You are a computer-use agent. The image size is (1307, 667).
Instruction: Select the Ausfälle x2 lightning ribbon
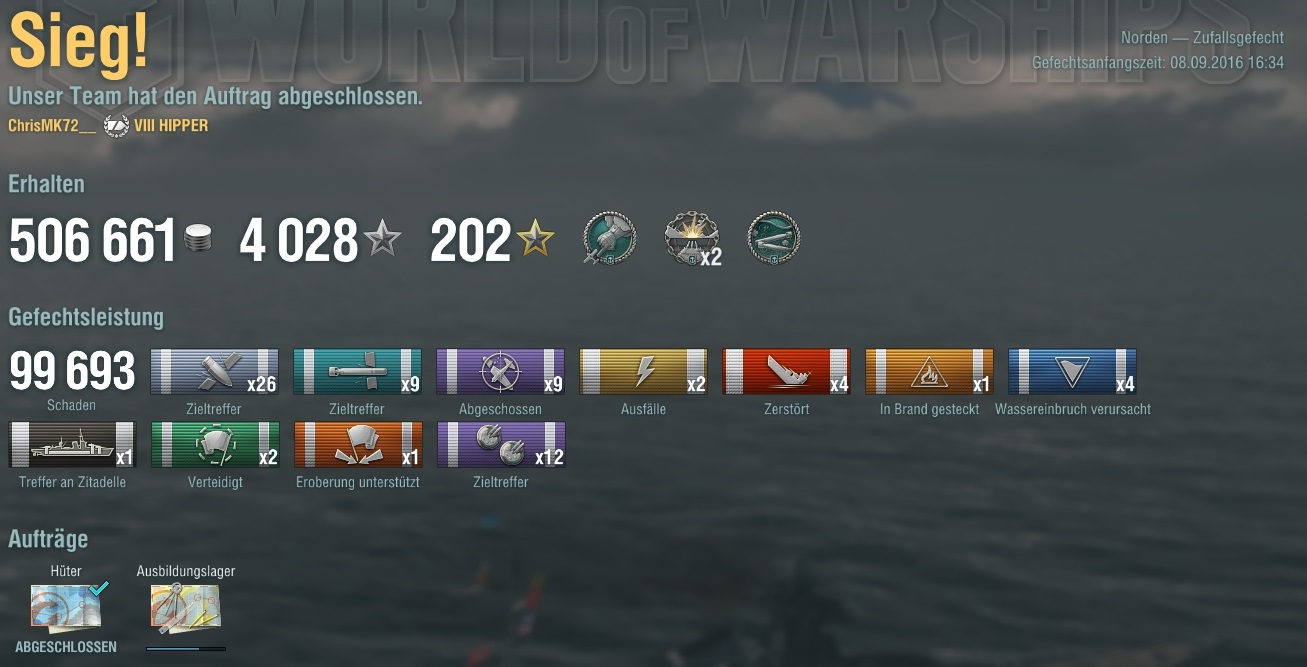pos(643,372)
